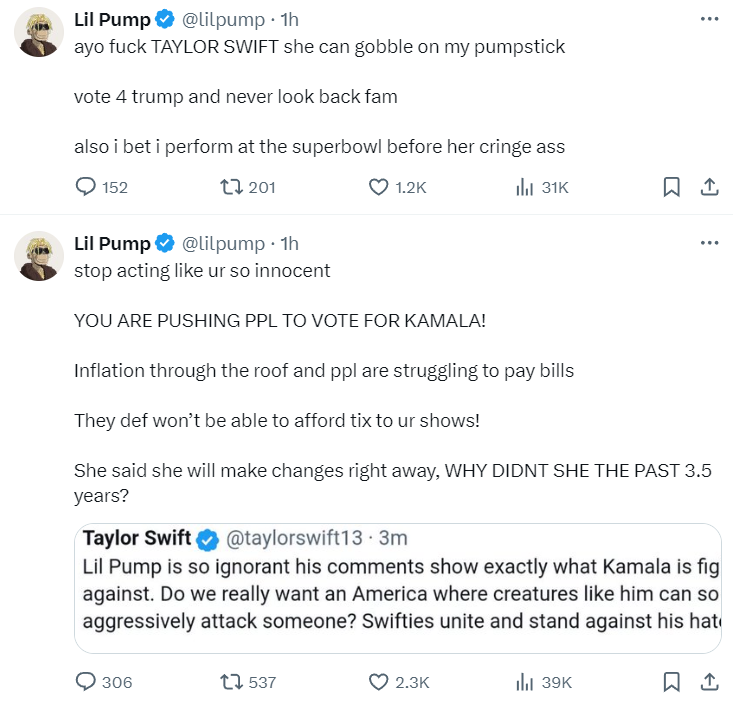733x702 pixels.
Task: Open @taylorswift13 handle in quoted tweet
Action: coord(294,538)
